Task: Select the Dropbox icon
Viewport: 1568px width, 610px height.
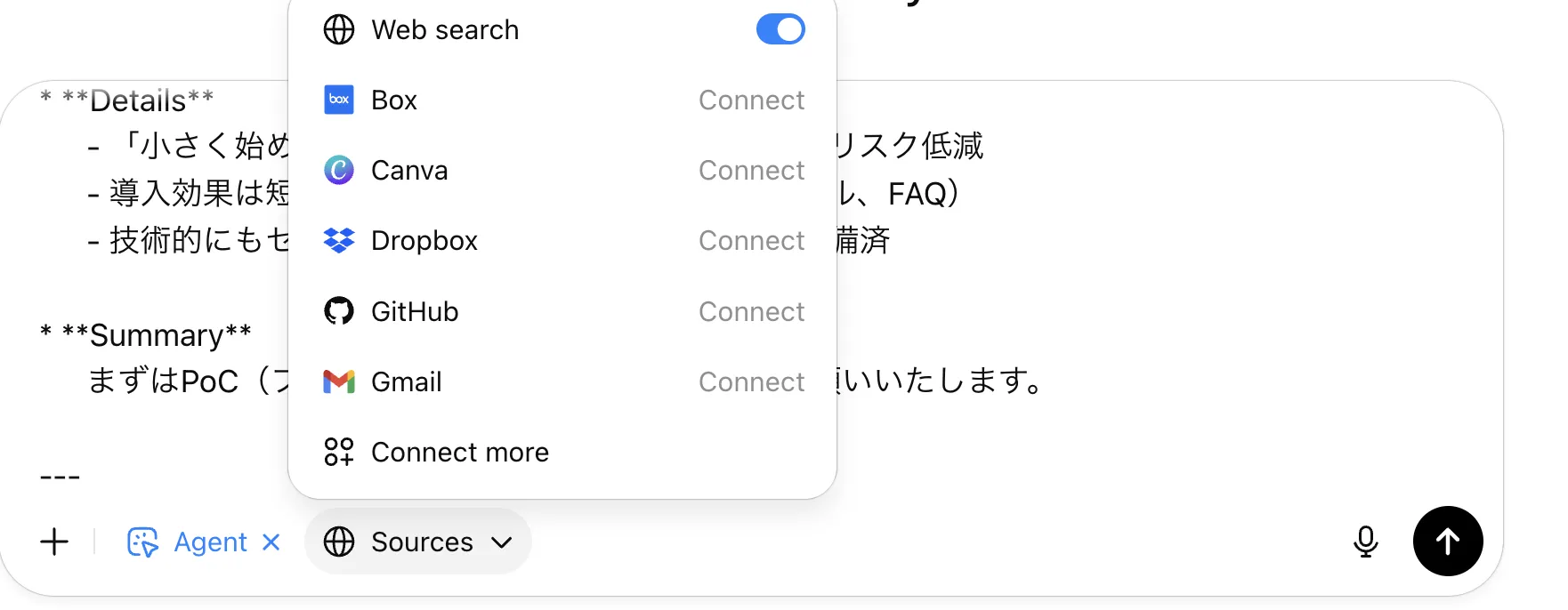Action: (339, 240)
